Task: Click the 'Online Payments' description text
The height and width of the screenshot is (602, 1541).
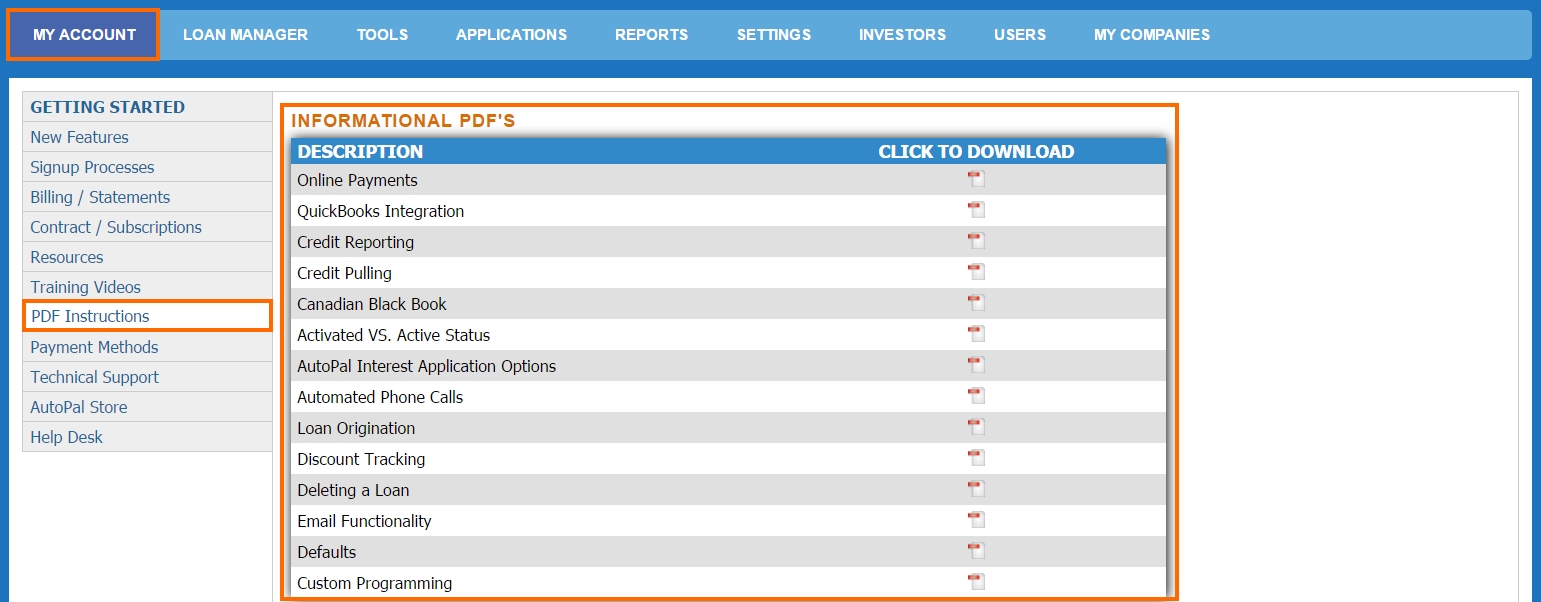Action: (x=357, y=180)
